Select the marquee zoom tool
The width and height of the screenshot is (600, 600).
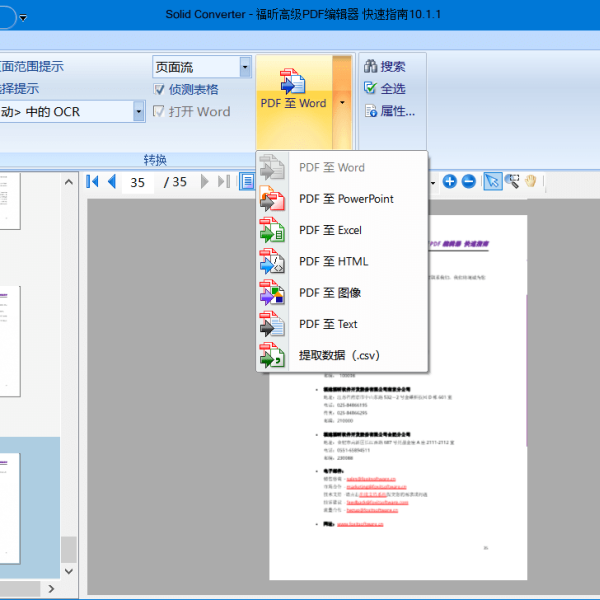[512, 181]
